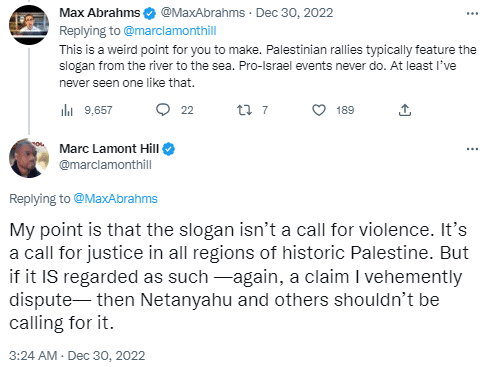The image size is (493, 367).
Task: Open more options on Marc Lamont Hill's tweet
Action: tap(472, 149)
